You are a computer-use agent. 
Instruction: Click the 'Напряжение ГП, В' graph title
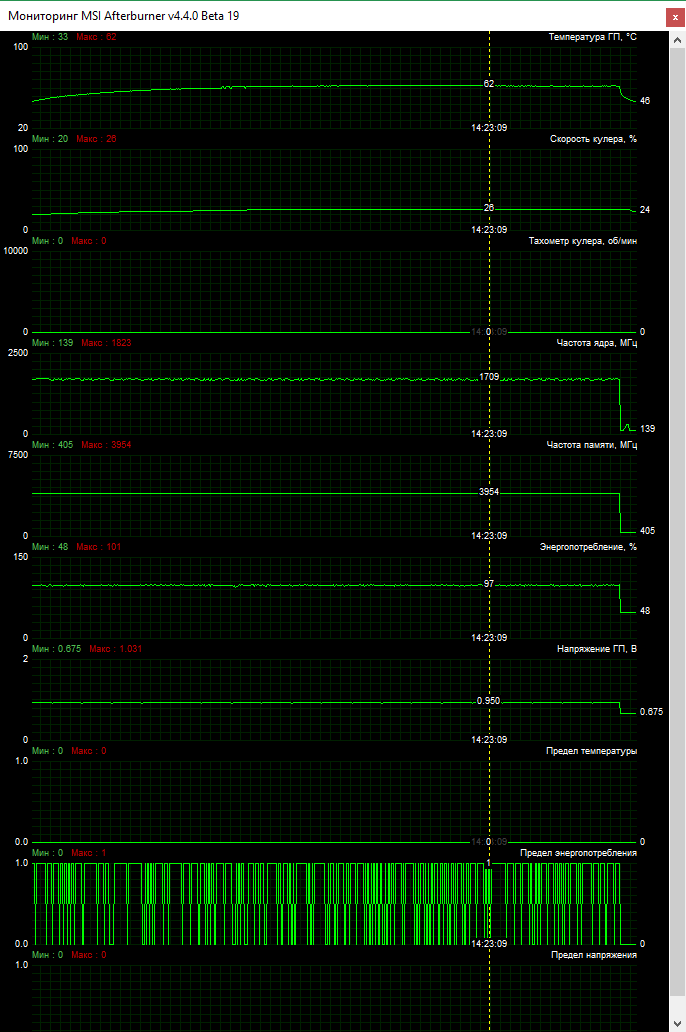point(596,649)
